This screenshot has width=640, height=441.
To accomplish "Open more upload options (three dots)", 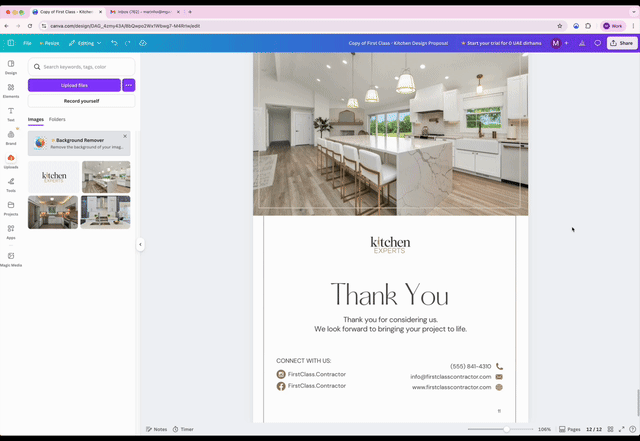I will coord(128,85).
